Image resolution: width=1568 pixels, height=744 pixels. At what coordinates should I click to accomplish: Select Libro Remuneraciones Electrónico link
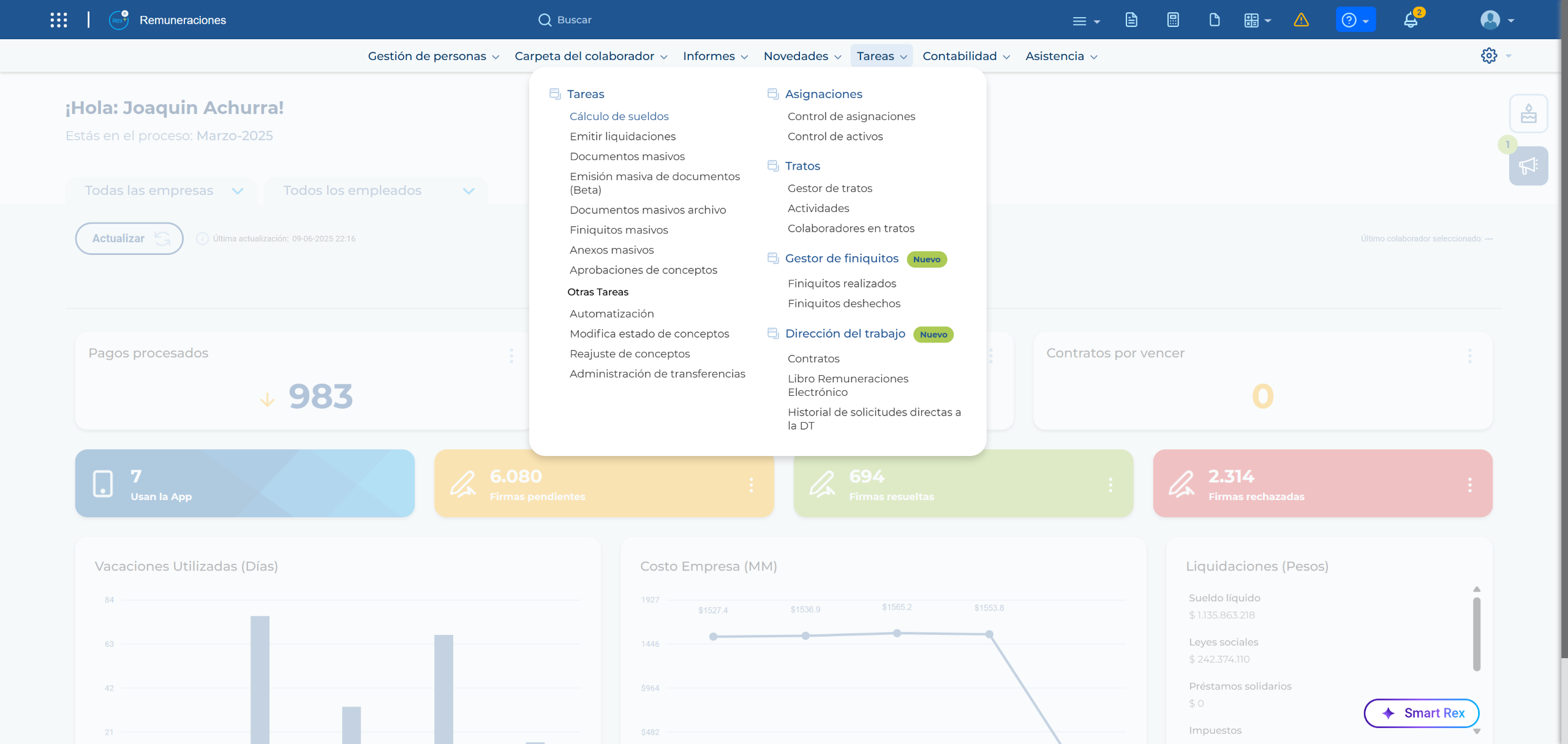[x=848, y=385]
